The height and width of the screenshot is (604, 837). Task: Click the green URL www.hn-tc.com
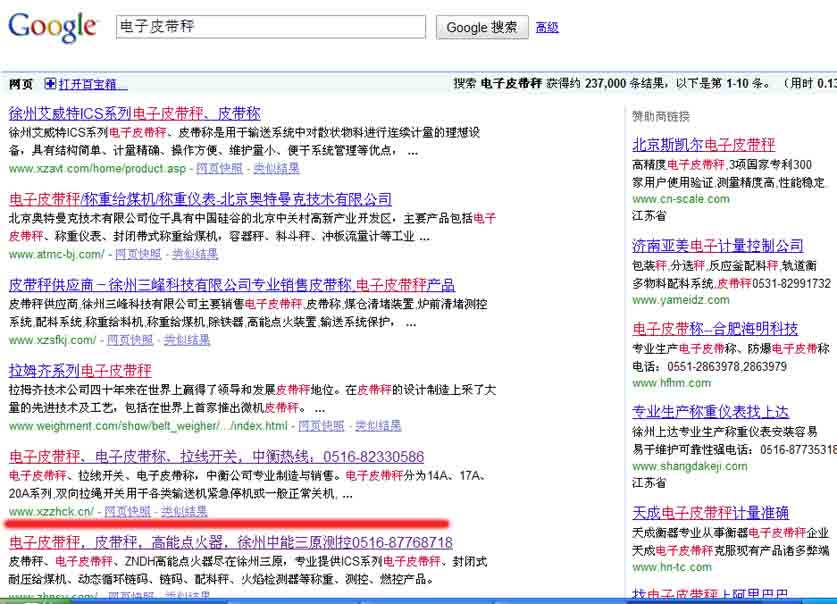tap(672, 567)
